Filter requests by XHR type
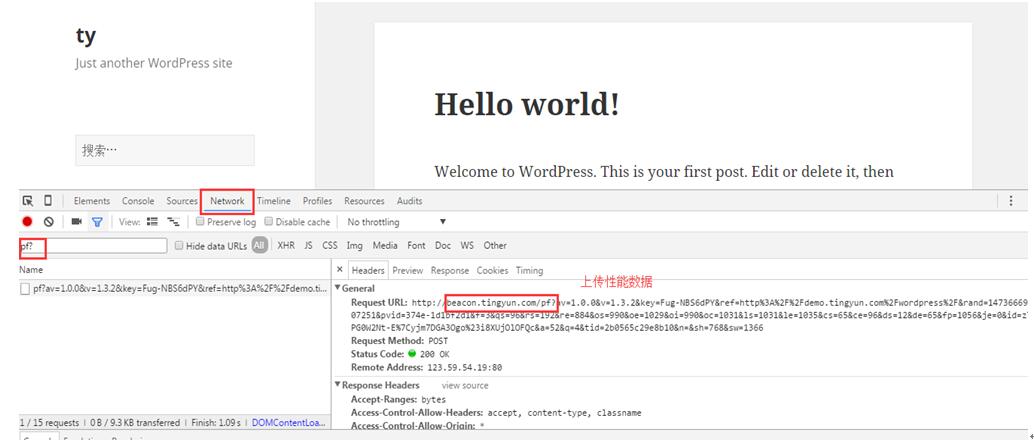Image resolution: width=1034 pixels, height=445 pixels. (x=286, y=245)
